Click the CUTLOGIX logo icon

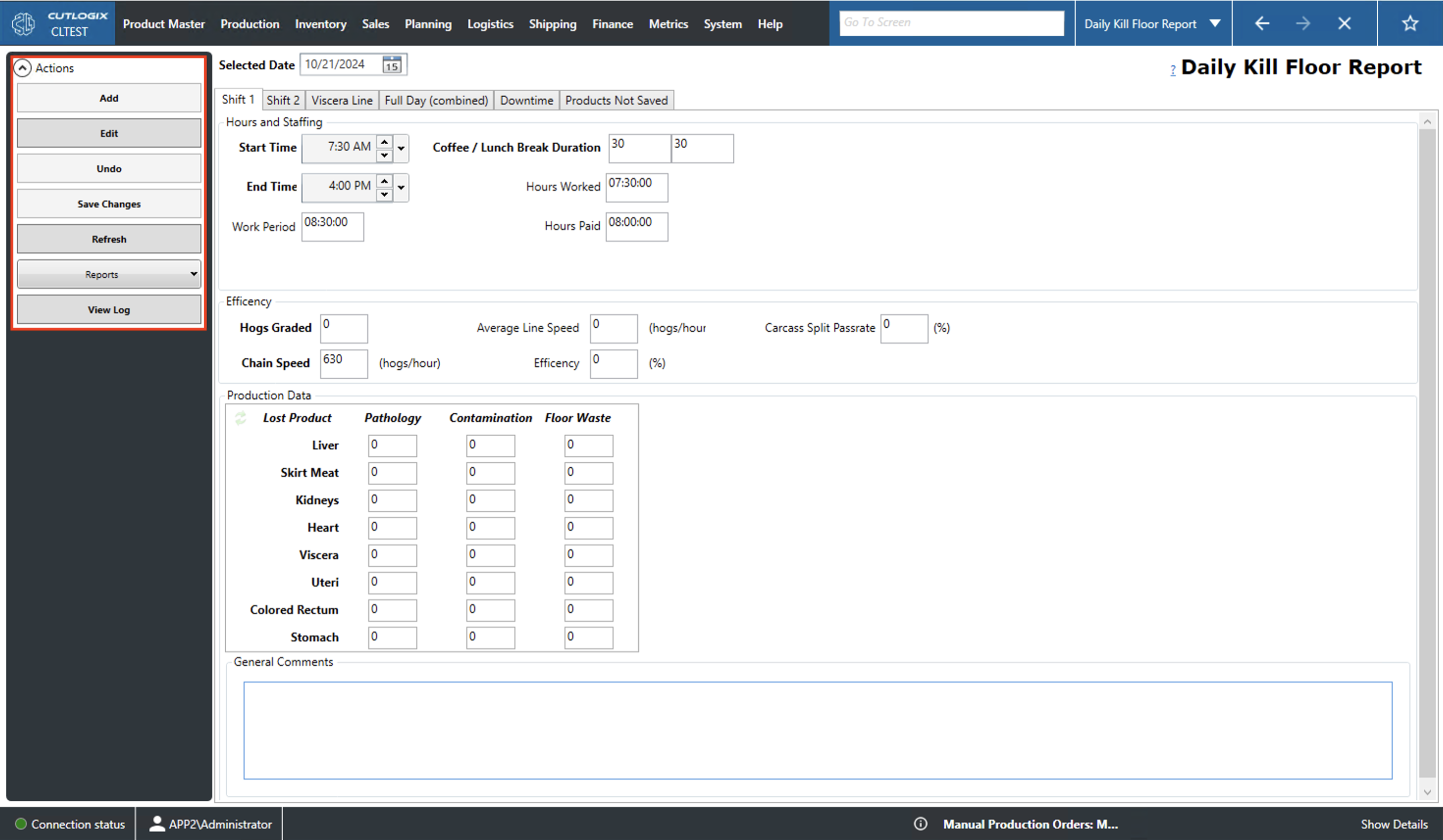pos(23,23)
